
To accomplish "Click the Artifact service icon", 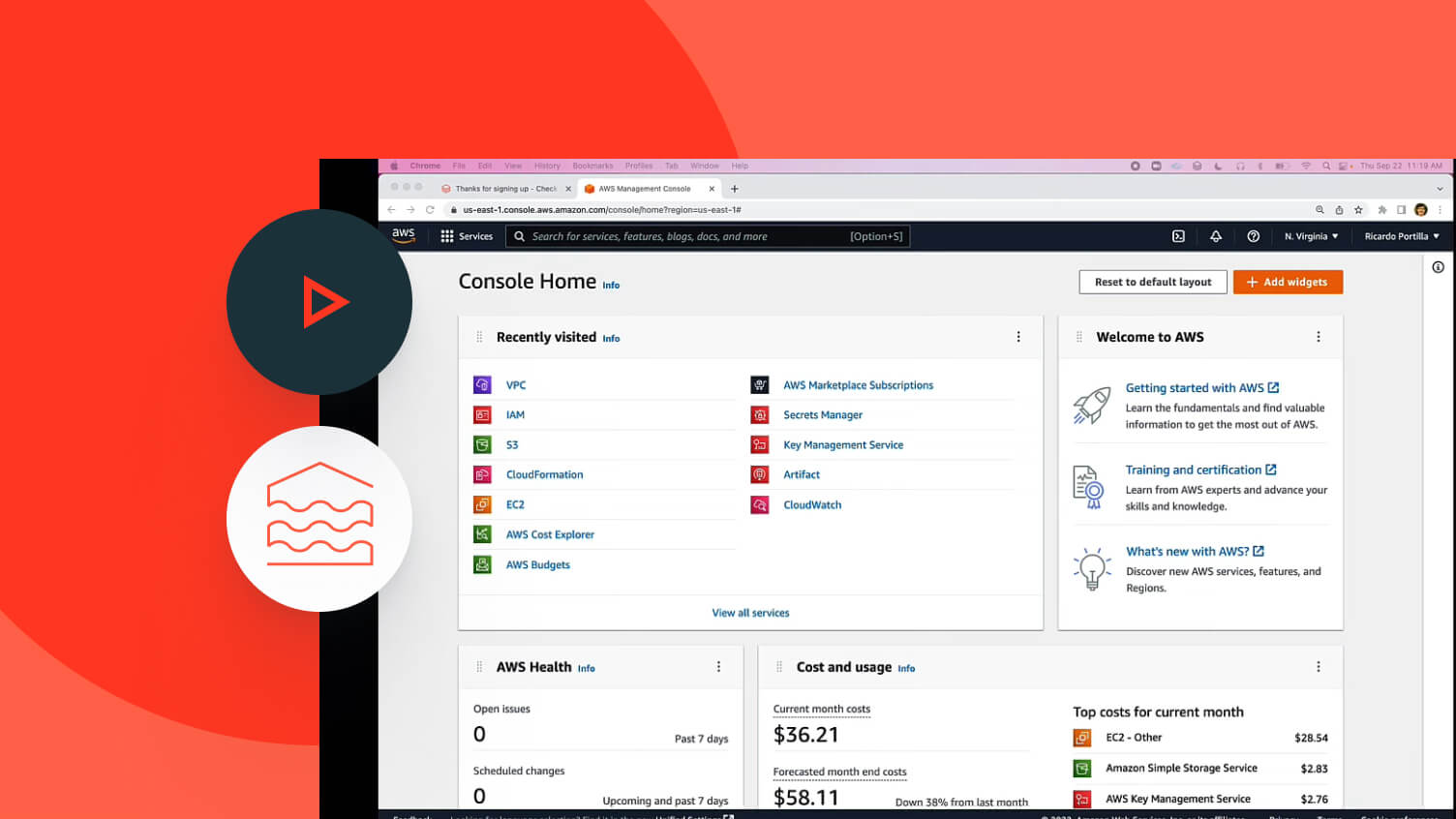I will [760, 475].
